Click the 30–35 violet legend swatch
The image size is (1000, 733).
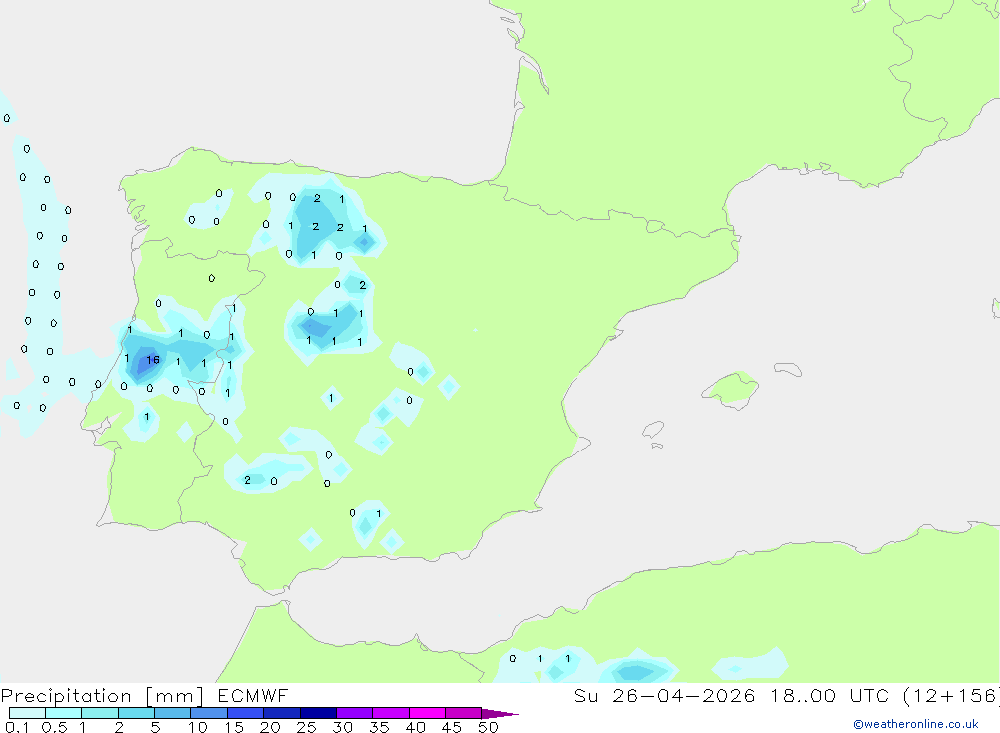[x=354, y=713]
